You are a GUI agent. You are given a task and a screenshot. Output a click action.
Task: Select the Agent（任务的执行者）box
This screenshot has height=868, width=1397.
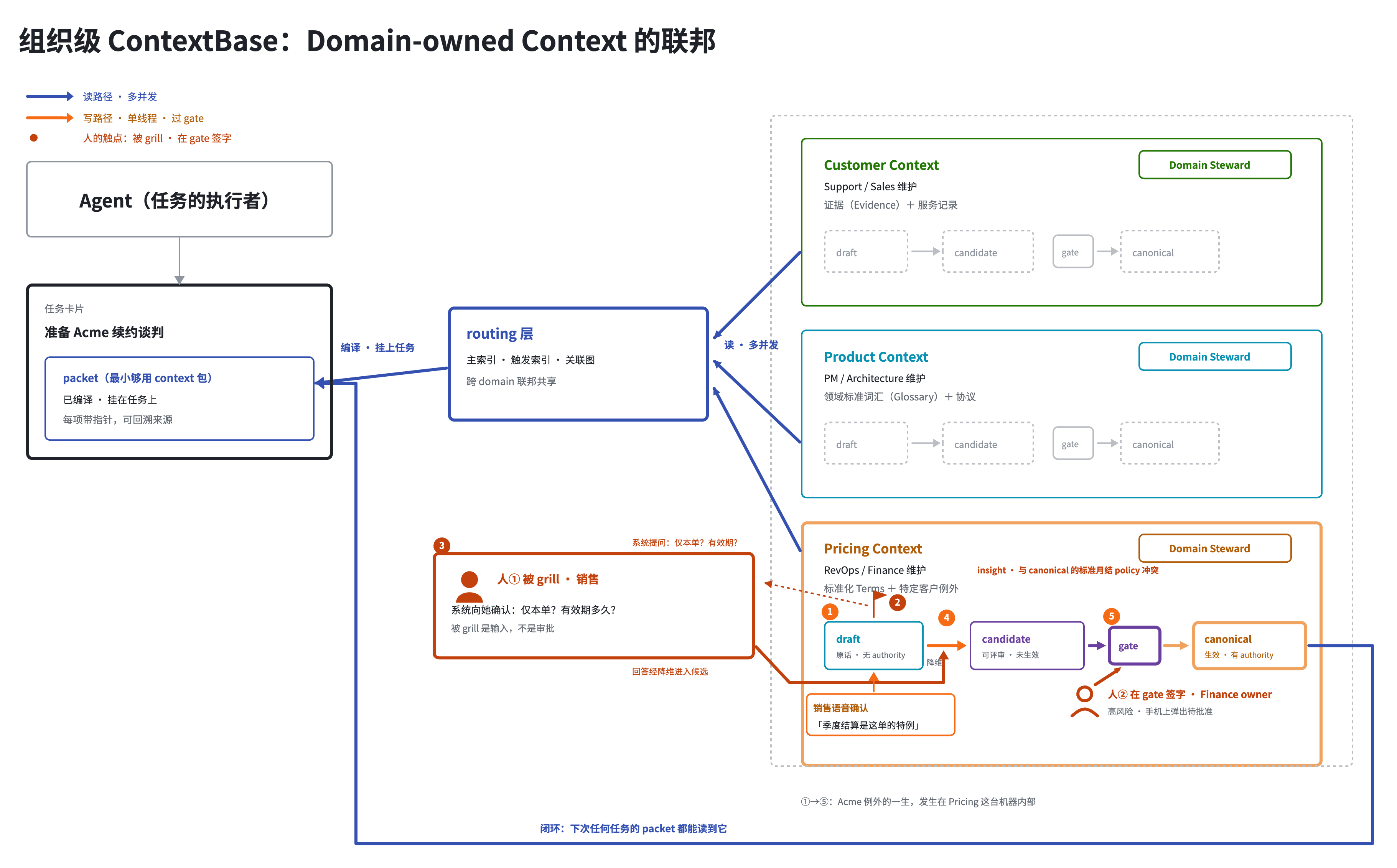[179, 199]
